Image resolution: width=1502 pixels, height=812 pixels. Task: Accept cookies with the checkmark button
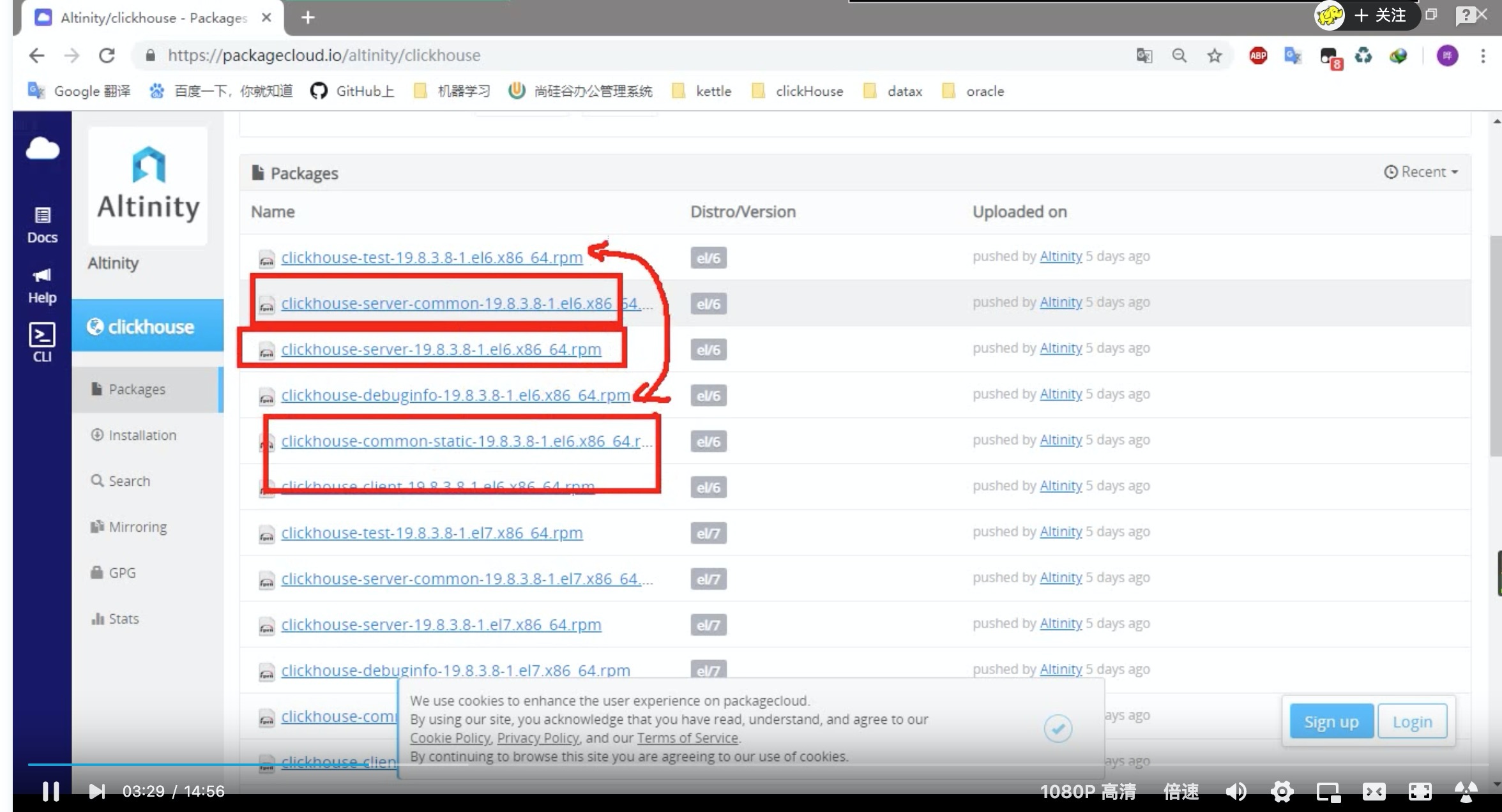1058,728
